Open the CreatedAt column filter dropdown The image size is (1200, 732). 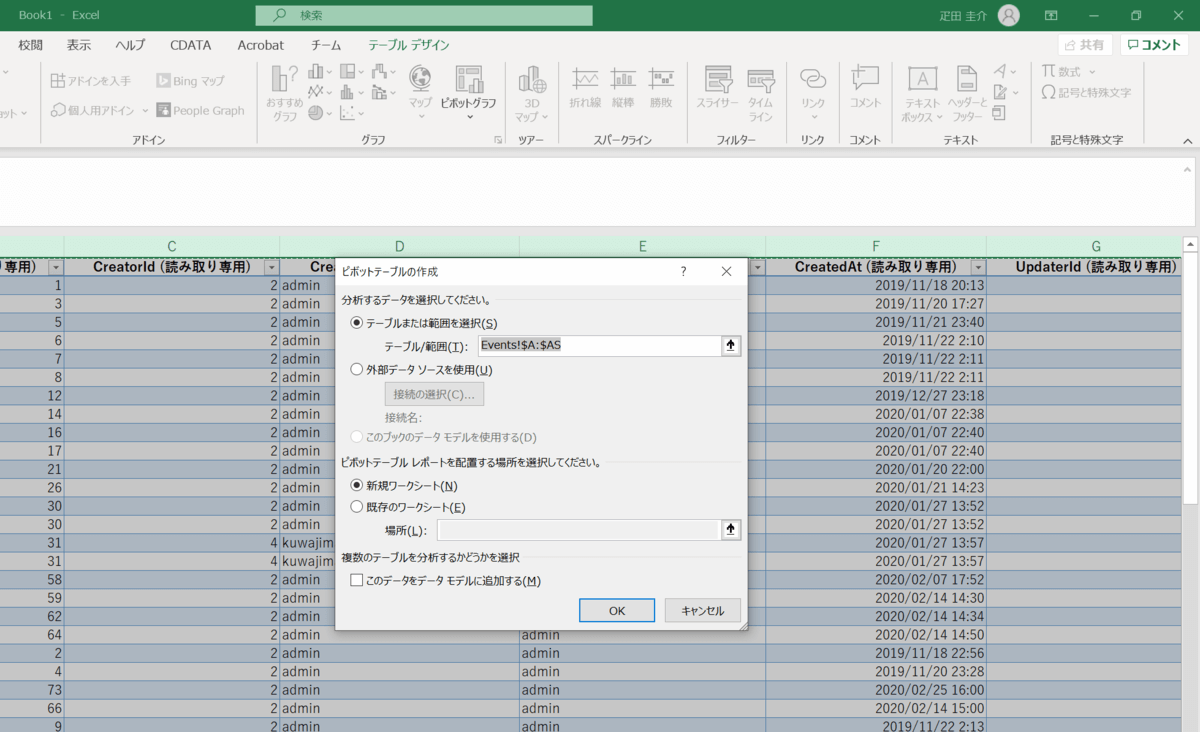click(x=976, y=268)
